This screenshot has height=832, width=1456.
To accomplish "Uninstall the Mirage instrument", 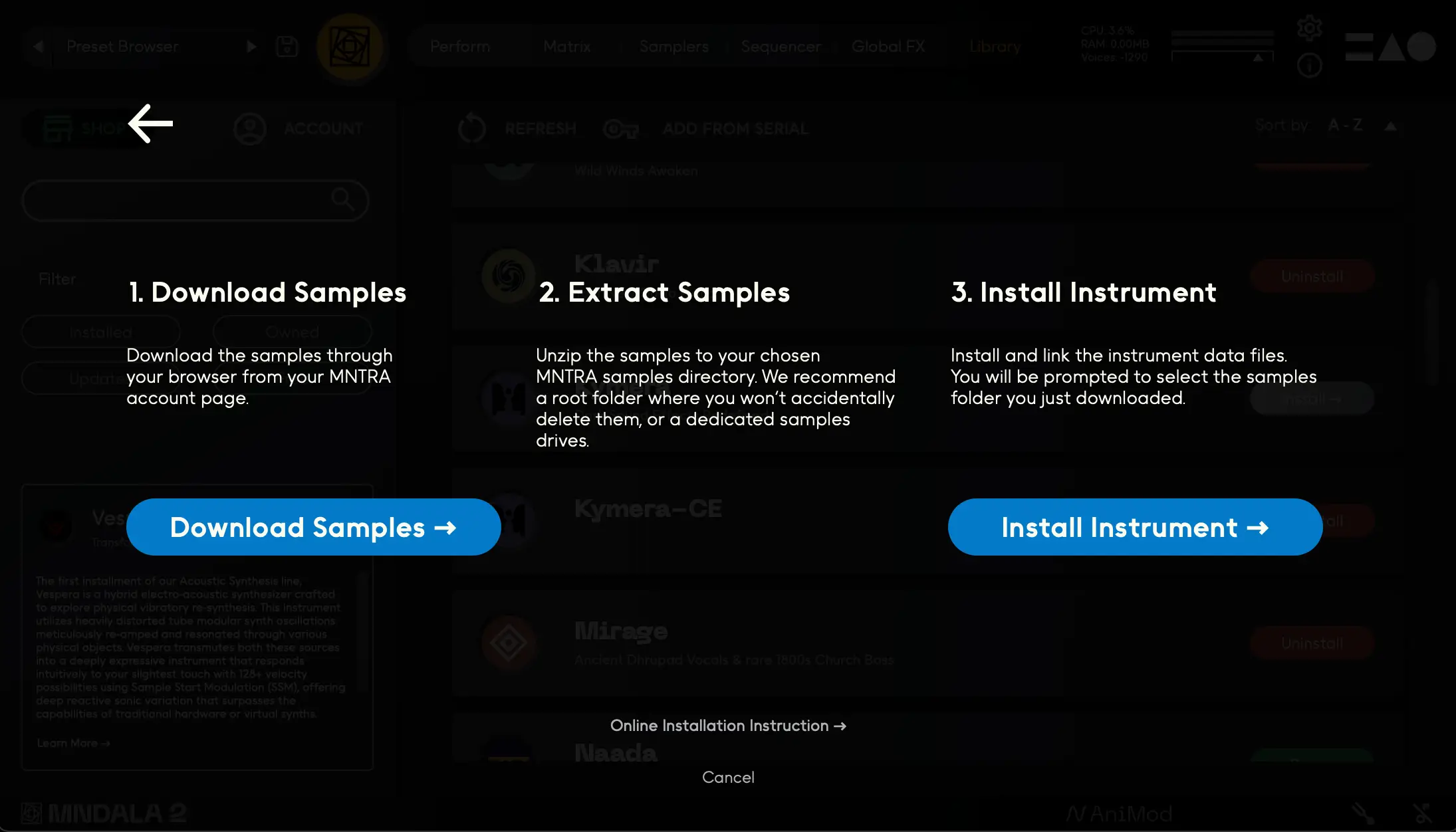I will pyautogui.click(x=1312, y=643).
